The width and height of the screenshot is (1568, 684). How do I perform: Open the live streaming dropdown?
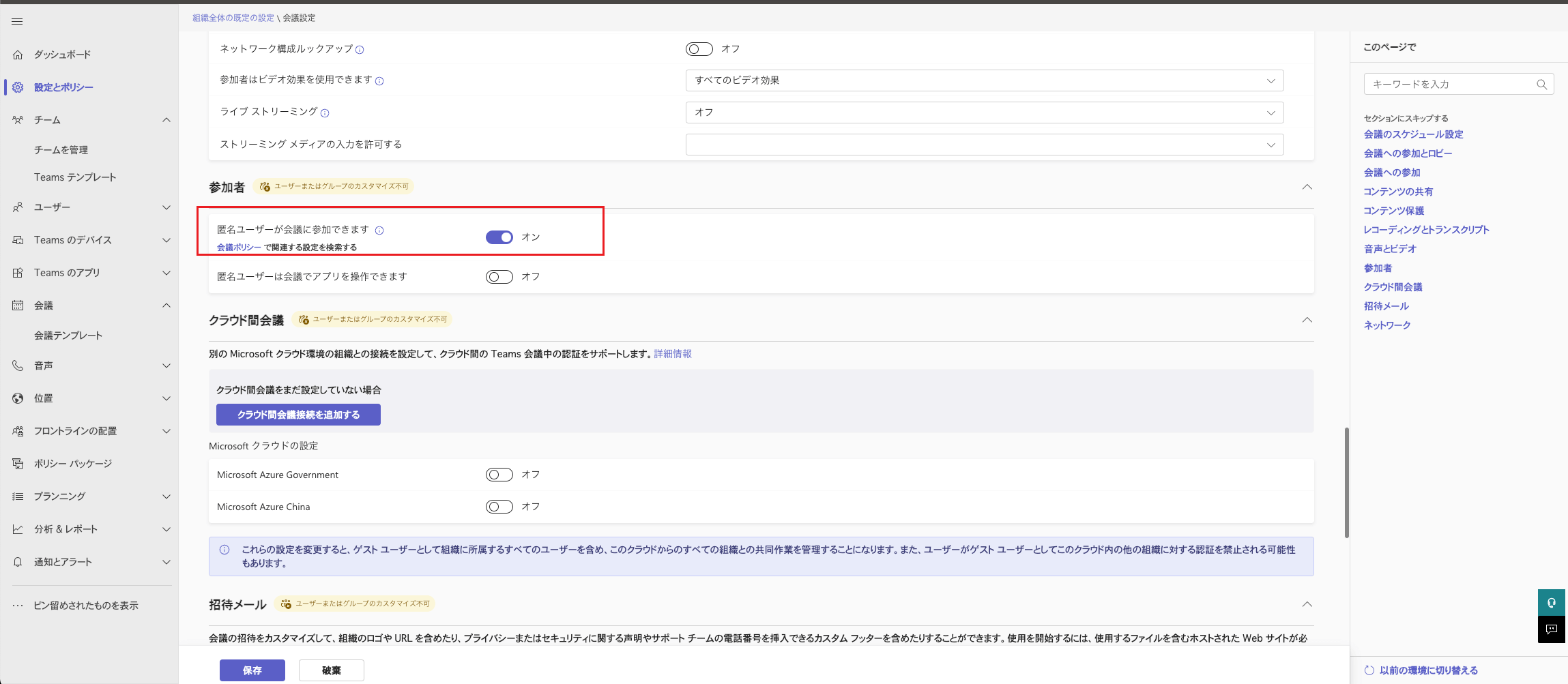point(985,113)
